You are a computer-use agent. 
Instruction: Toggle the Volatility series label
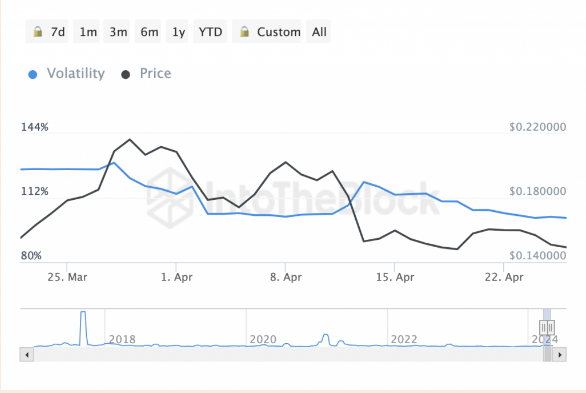(x=76, y=73)
